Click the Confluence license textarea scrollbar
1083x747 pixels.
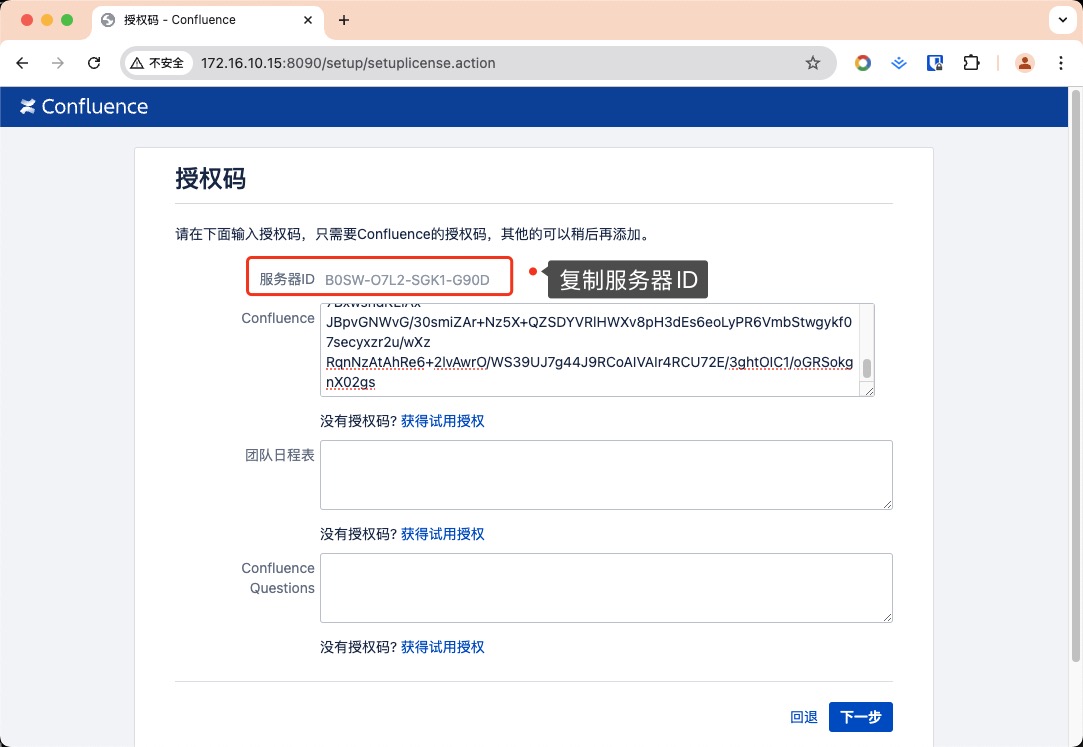coord(867,367)
